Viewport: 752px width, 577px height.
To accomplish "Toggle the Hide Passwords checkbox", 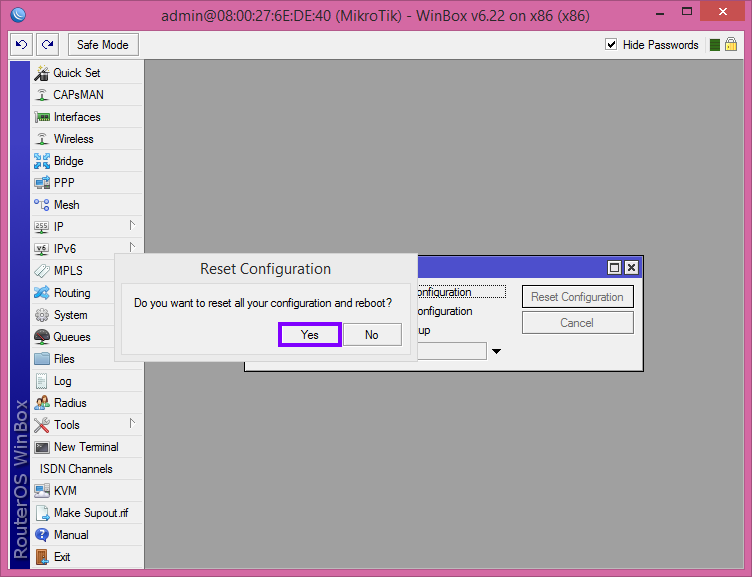I will point(611,45).
